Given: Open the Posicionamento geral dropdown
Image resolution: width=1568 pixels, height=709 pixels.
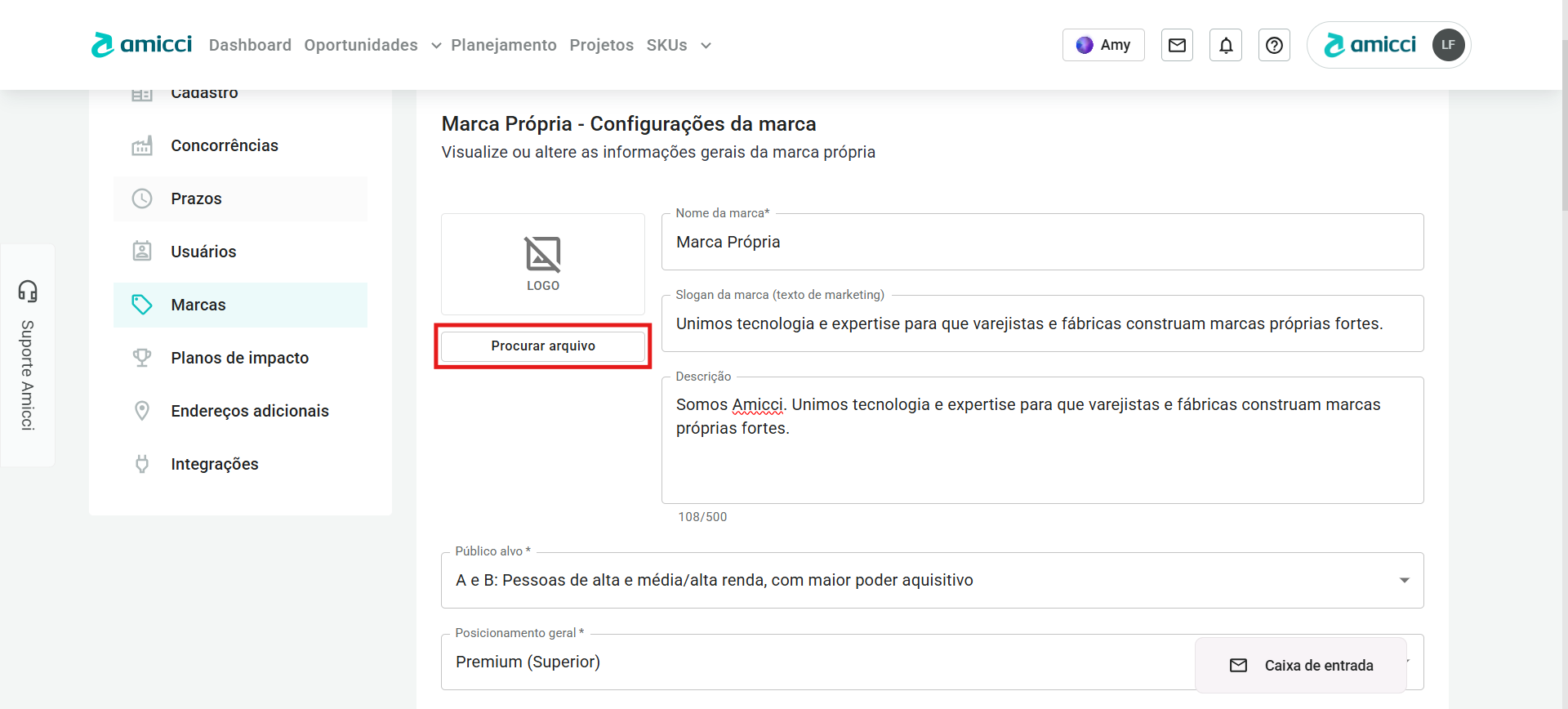Looking at the screenshot, I should (817, 662).
